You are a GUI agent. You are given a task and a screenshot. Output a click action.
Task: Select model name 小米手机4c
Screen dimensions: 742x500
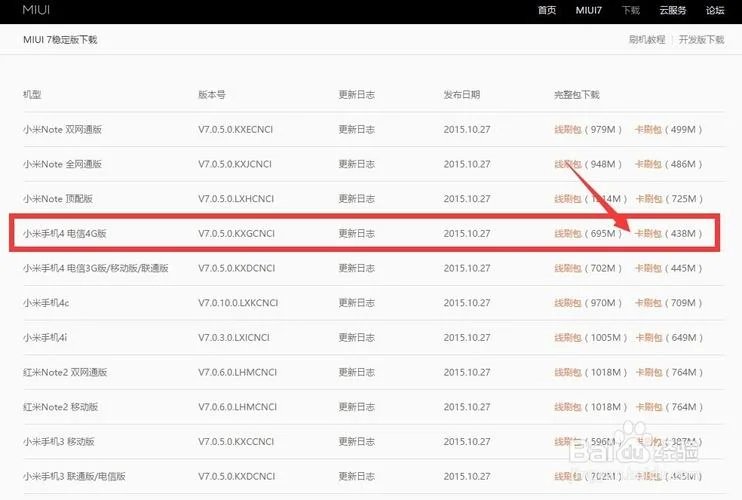tap(46, 303)
